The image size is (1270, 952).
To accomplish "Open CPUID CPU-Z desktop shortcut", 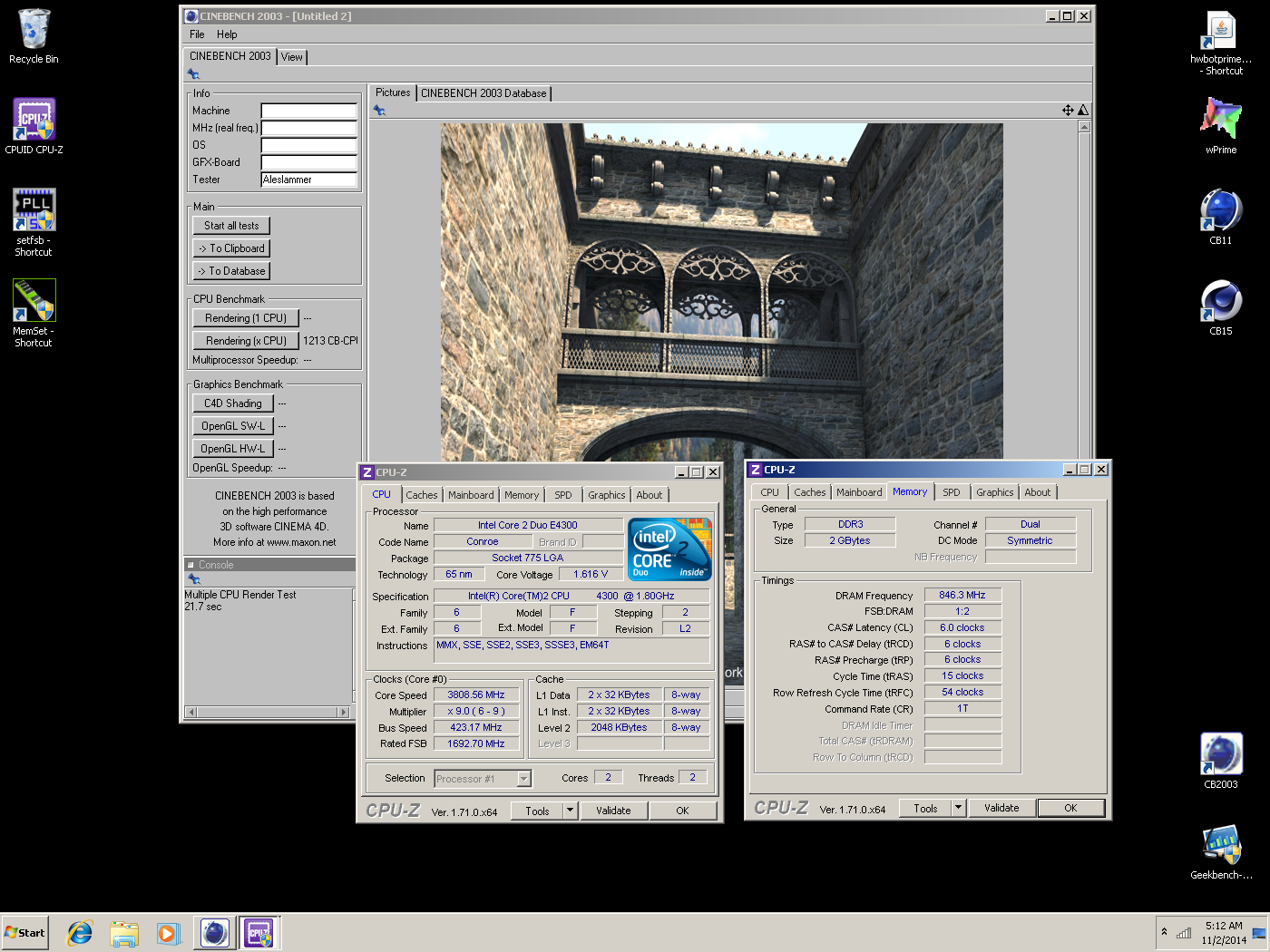I will pos(34,127).
